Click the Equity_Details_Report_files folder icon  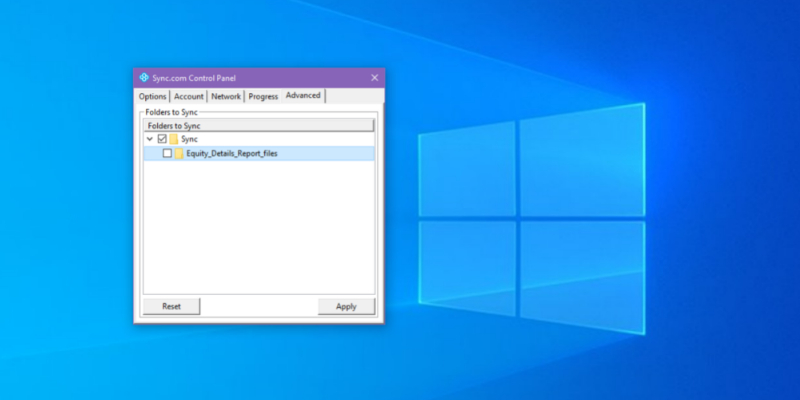[179, 154]
